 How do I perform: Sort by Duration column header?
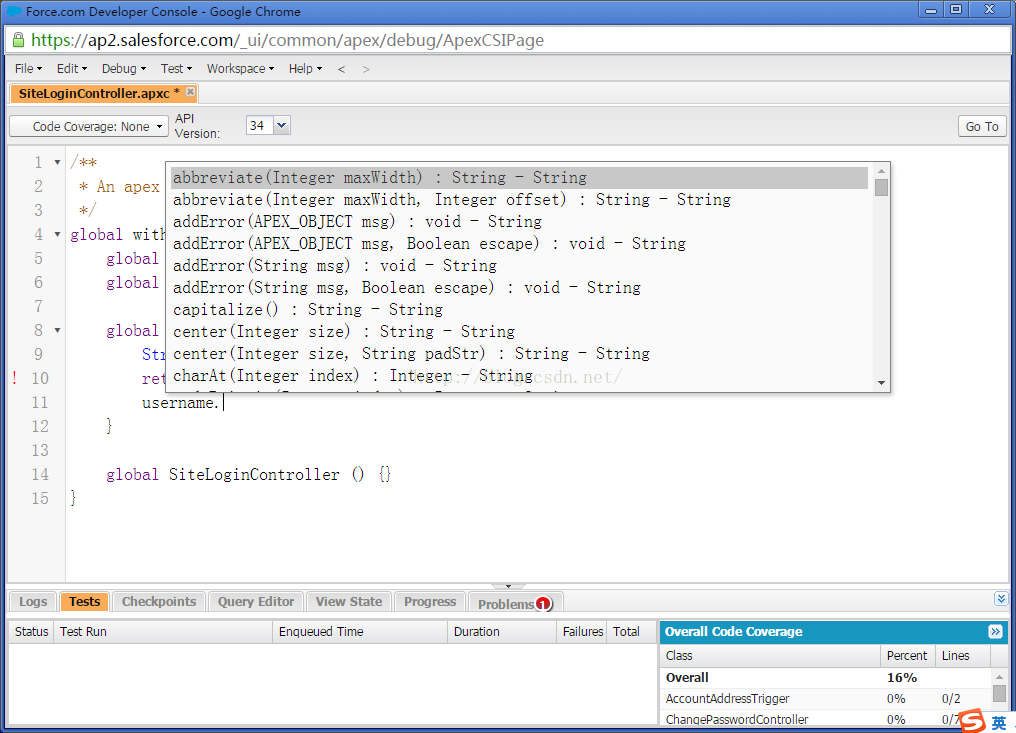[502, 632]
